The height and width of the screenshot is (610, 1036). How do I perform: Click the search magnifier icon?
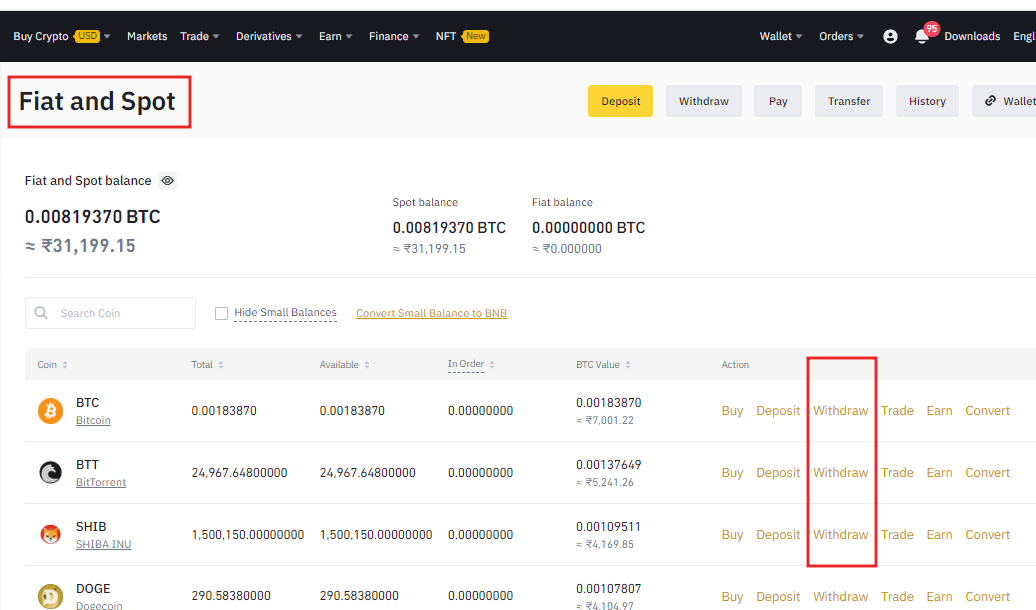point(41,313)
